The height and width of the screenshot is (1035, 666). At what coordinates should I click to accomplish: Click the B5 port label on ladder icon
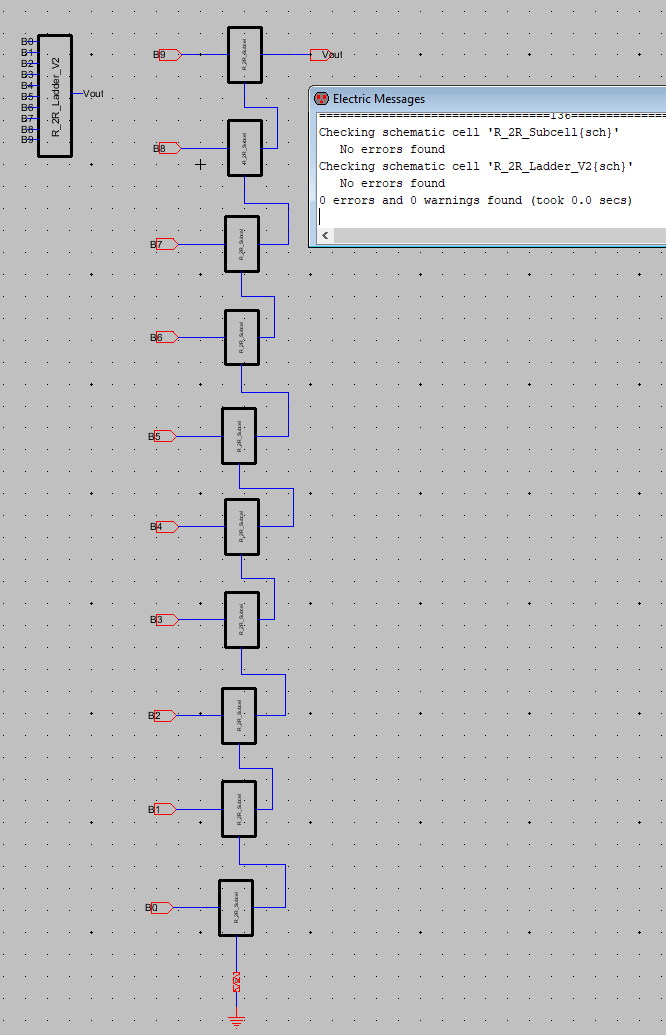tap(27, 96)
